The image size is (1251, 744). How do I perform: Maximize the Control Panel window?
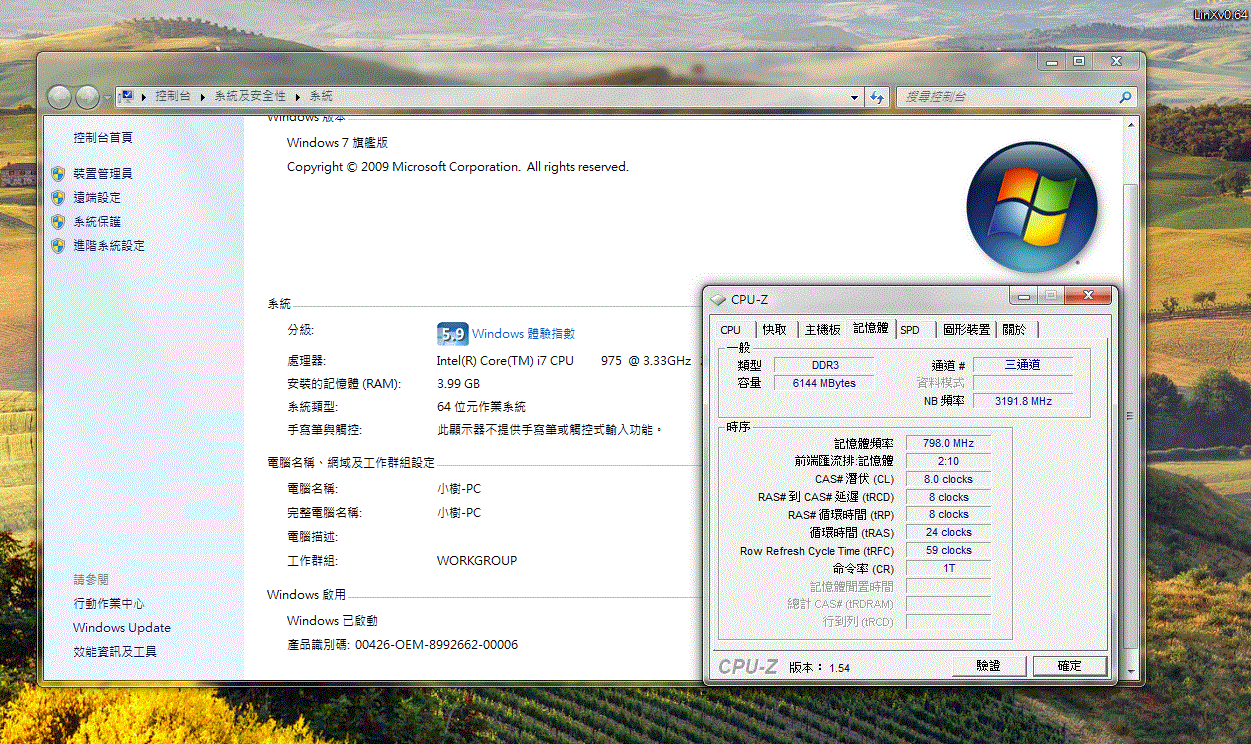pos(1079,62)
